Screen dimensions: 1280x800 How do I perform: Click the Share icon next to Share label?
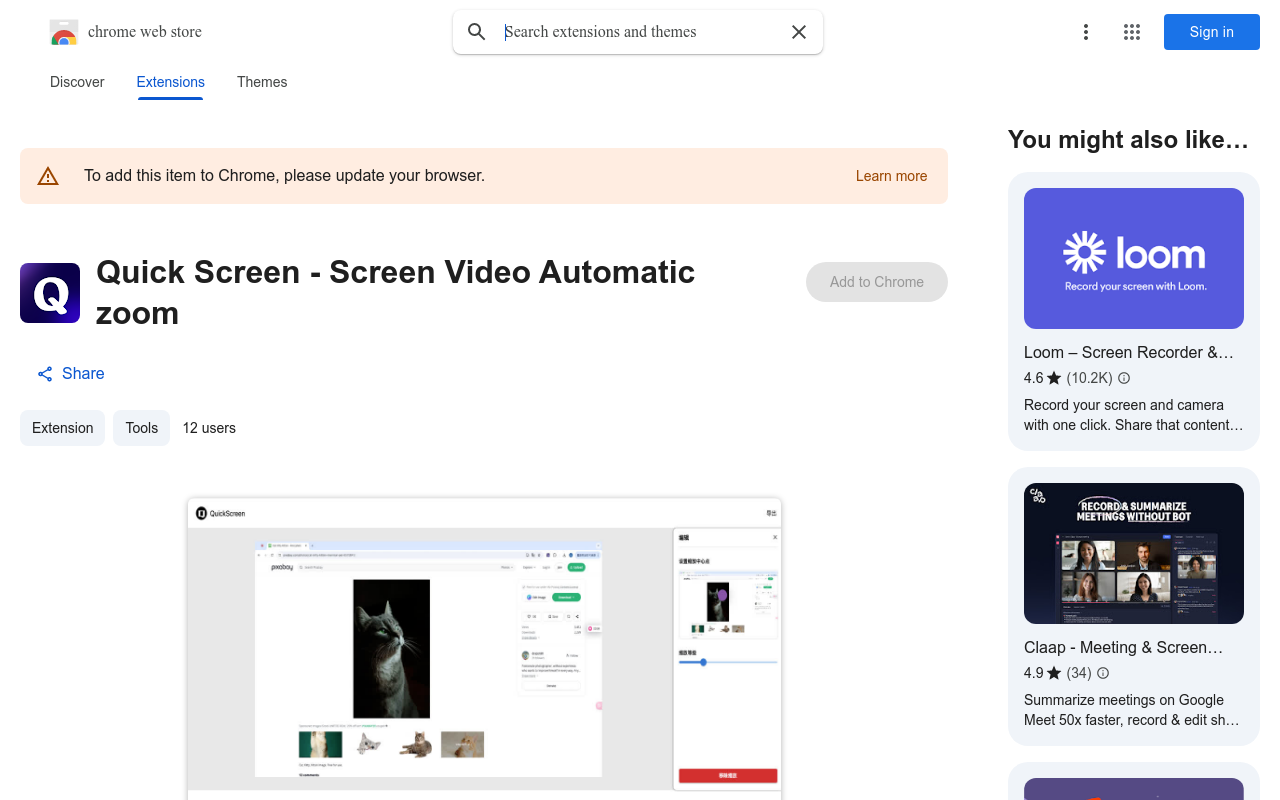(x=44, y=373)
